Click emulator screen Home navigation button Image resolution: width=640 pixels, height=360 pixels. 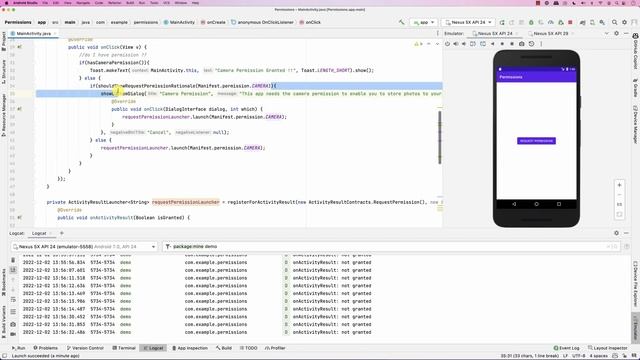[536, 204]
